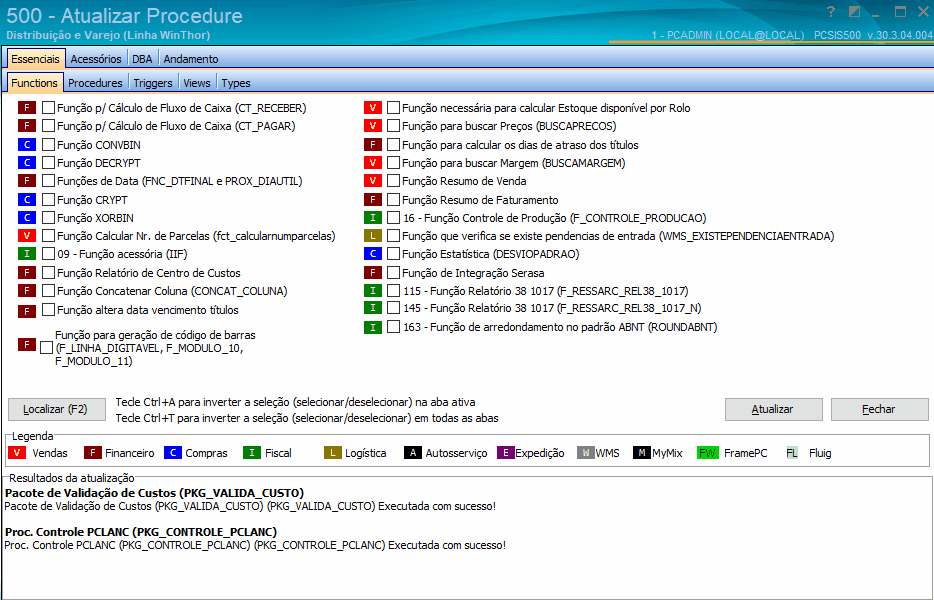Viewport: 934px width, 600px height.
Task: Open the Acessórios tab
Action: 96,58
